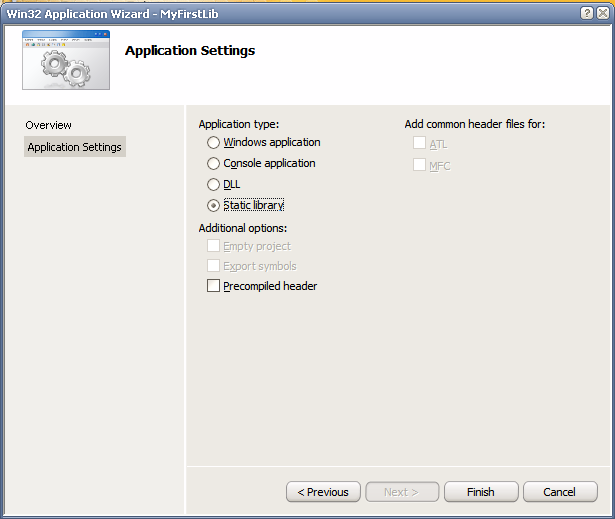Select Application Settings in the sidebar
Image resolution: width=615 pixels, height=519 pixels.
point(75,147)
